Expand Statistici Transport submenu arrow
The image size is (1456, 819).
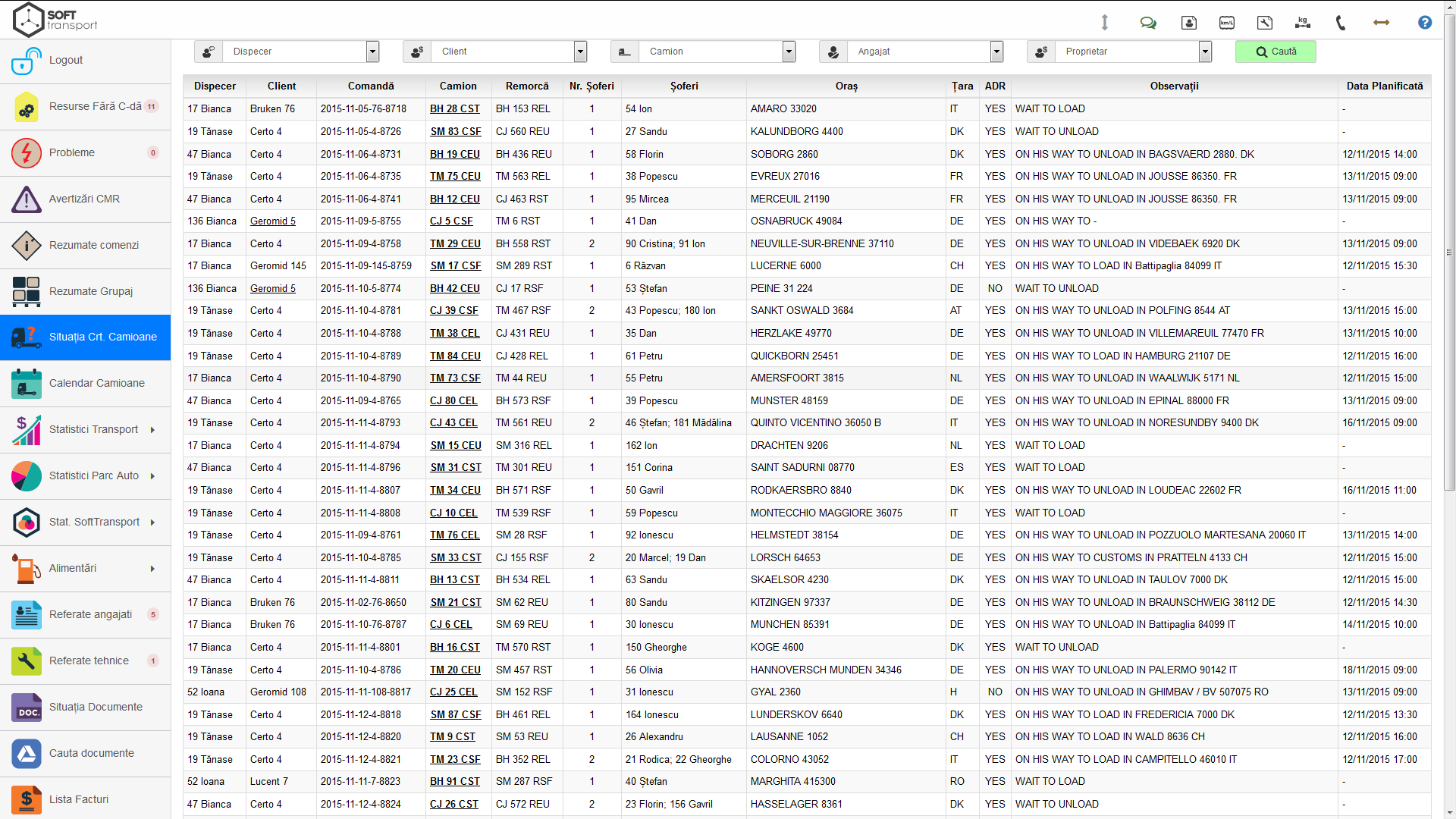(x=152, y=430)
